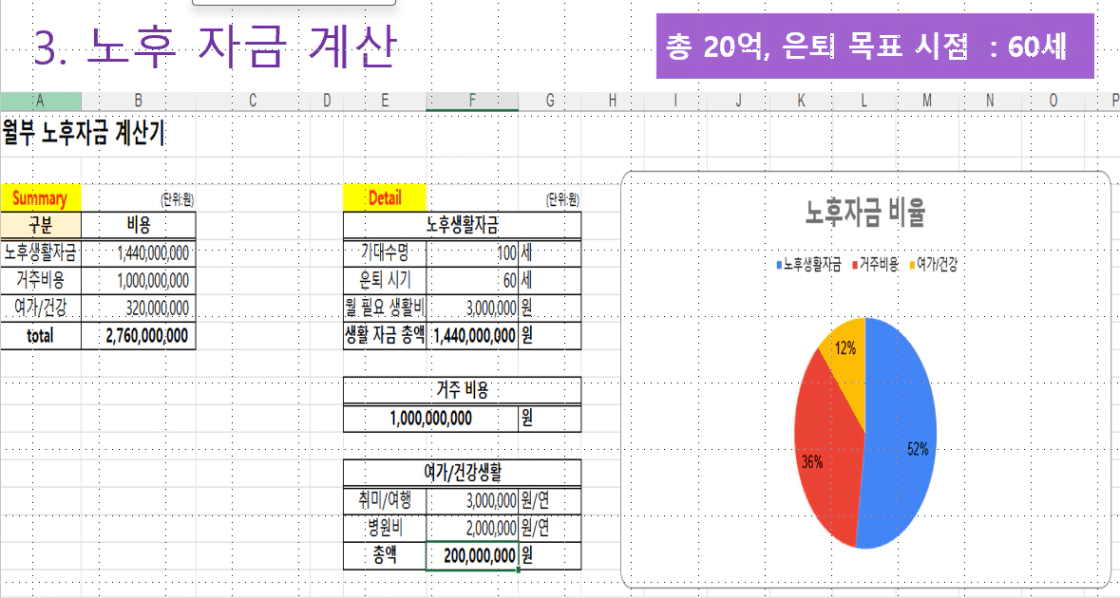Select Summary value 1,000,000,000
Viewport: 1120px width, 598px height.
coord(139,280)
